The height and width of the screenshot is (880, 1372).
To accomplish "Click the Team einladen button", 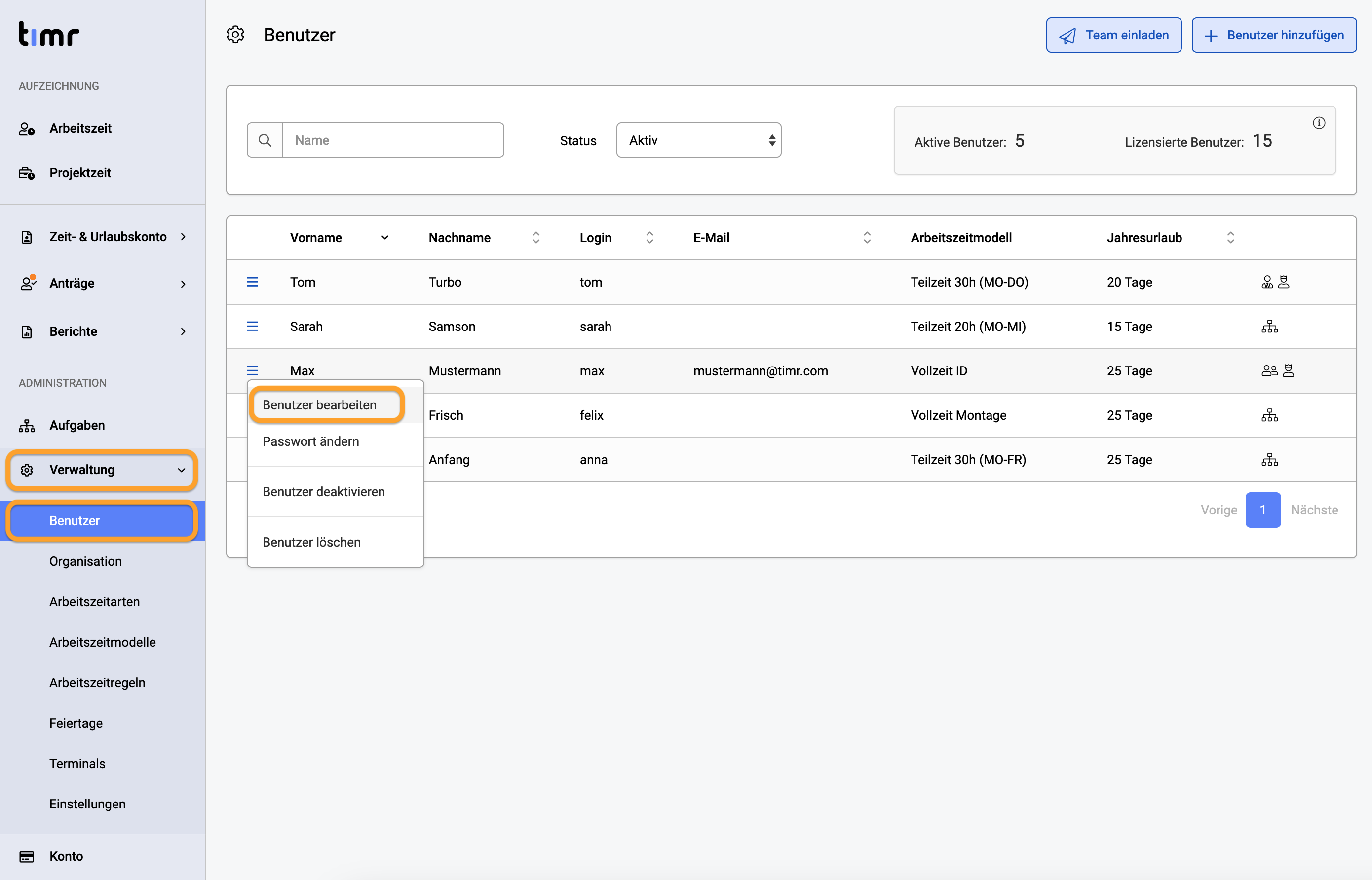I will click(1113, 35).
